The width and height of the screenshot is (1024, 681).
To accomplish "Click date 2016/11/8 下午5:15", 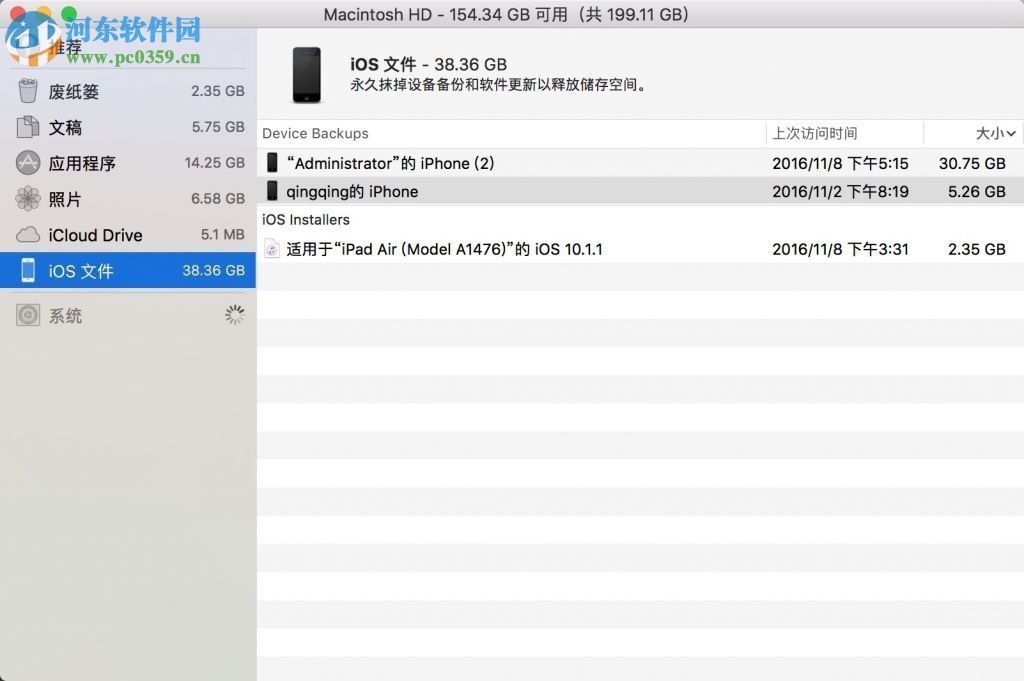I will pos(840,163).
